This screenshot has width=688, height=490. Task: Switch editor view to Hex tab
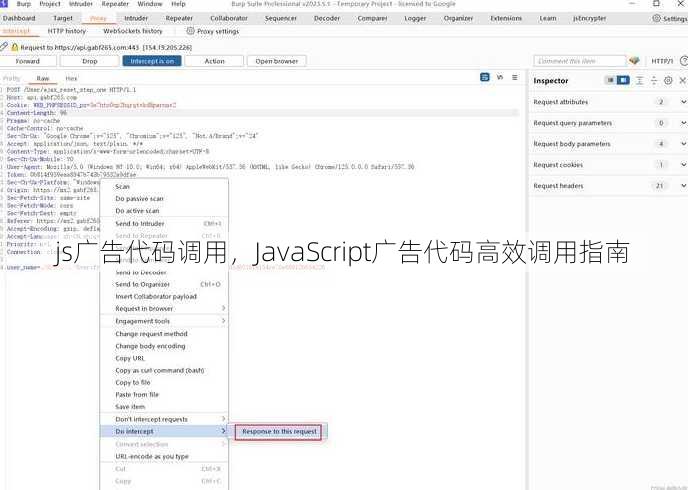tap(71, 79)
